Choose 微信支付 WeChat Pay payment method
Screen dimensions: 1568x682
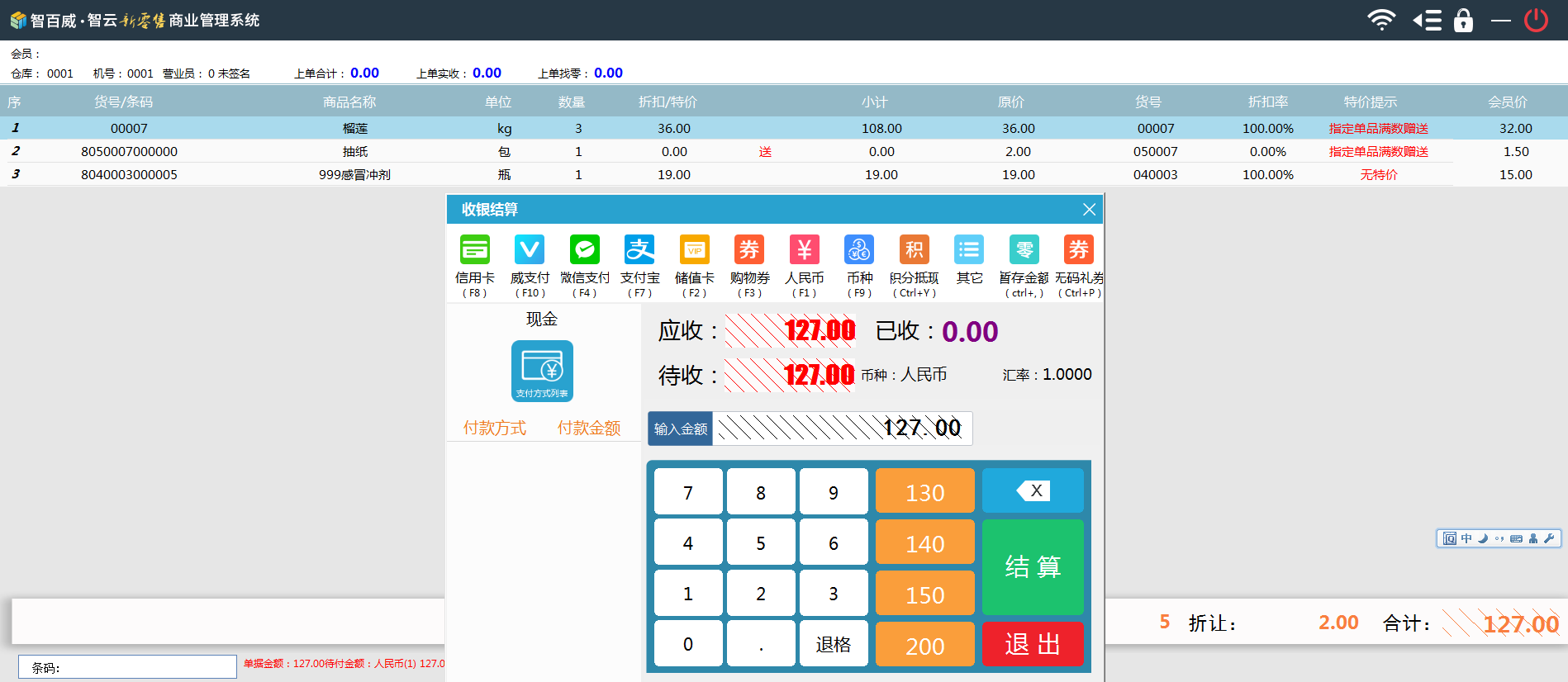coord(584,250)
